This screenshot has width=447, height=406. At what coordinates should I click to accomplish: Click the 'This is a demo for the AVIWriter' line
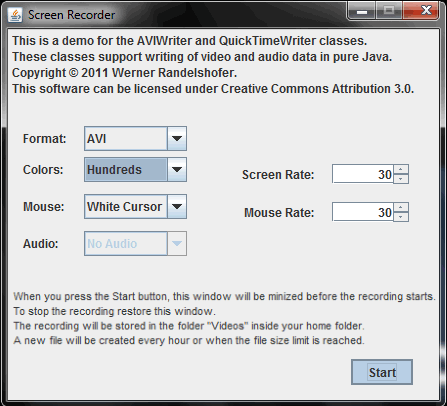coord(190,41)
